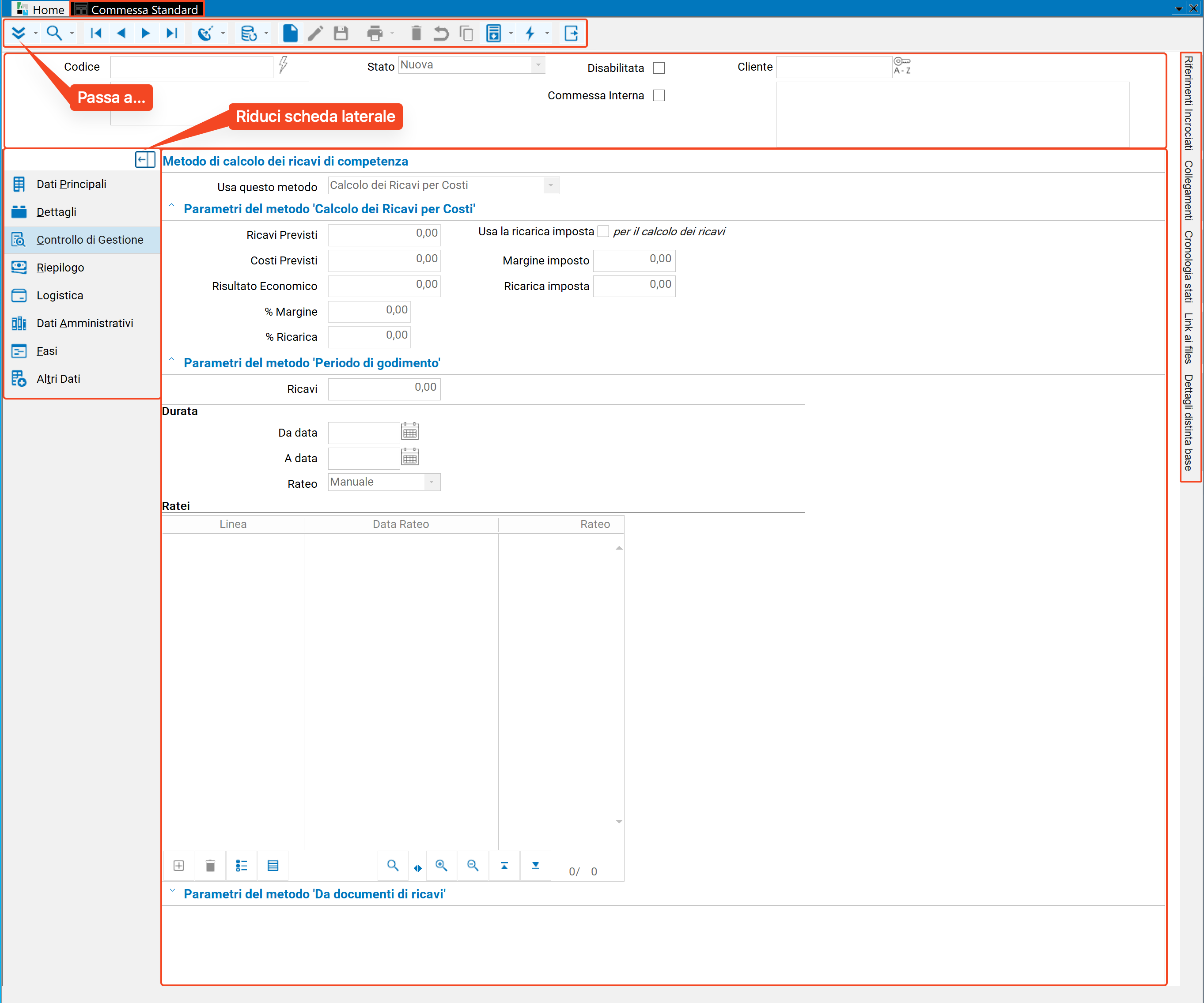
Task: Jump to bottom of Ratei grid
Action: (x=535, y=865)
